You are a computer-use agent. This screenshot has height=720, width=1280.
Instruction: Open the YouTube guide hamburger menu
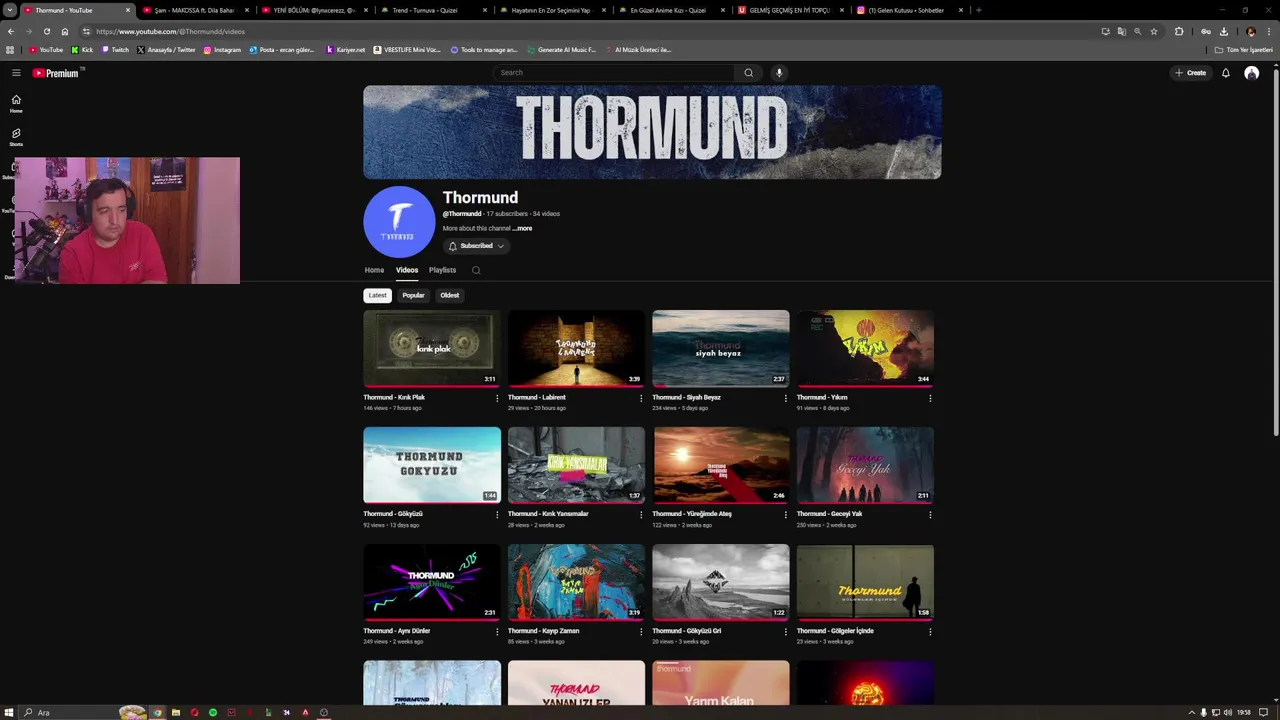[x=16, y=73]
